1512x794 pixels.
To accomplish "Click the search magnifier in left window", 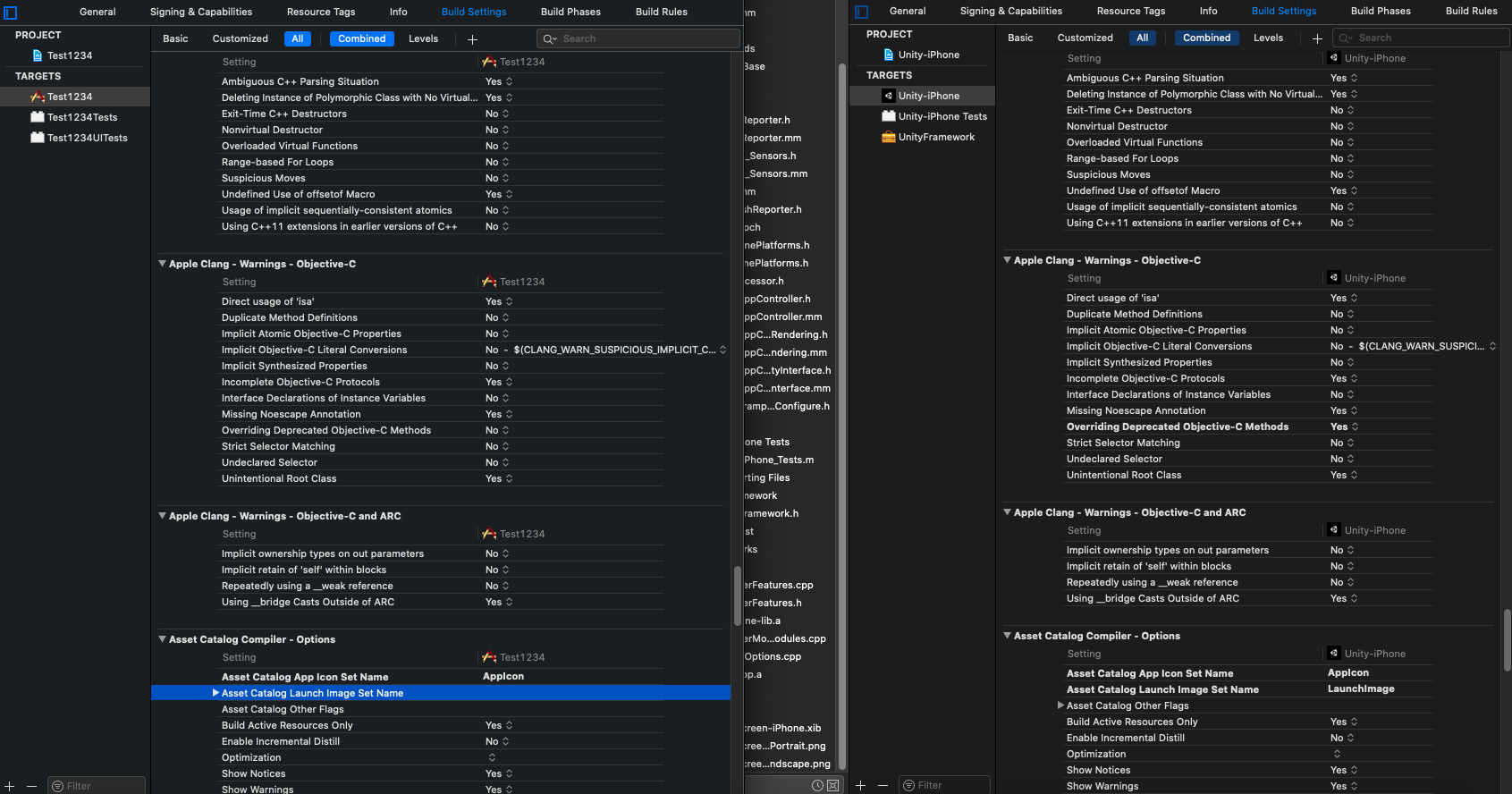I will pos(551,39).
